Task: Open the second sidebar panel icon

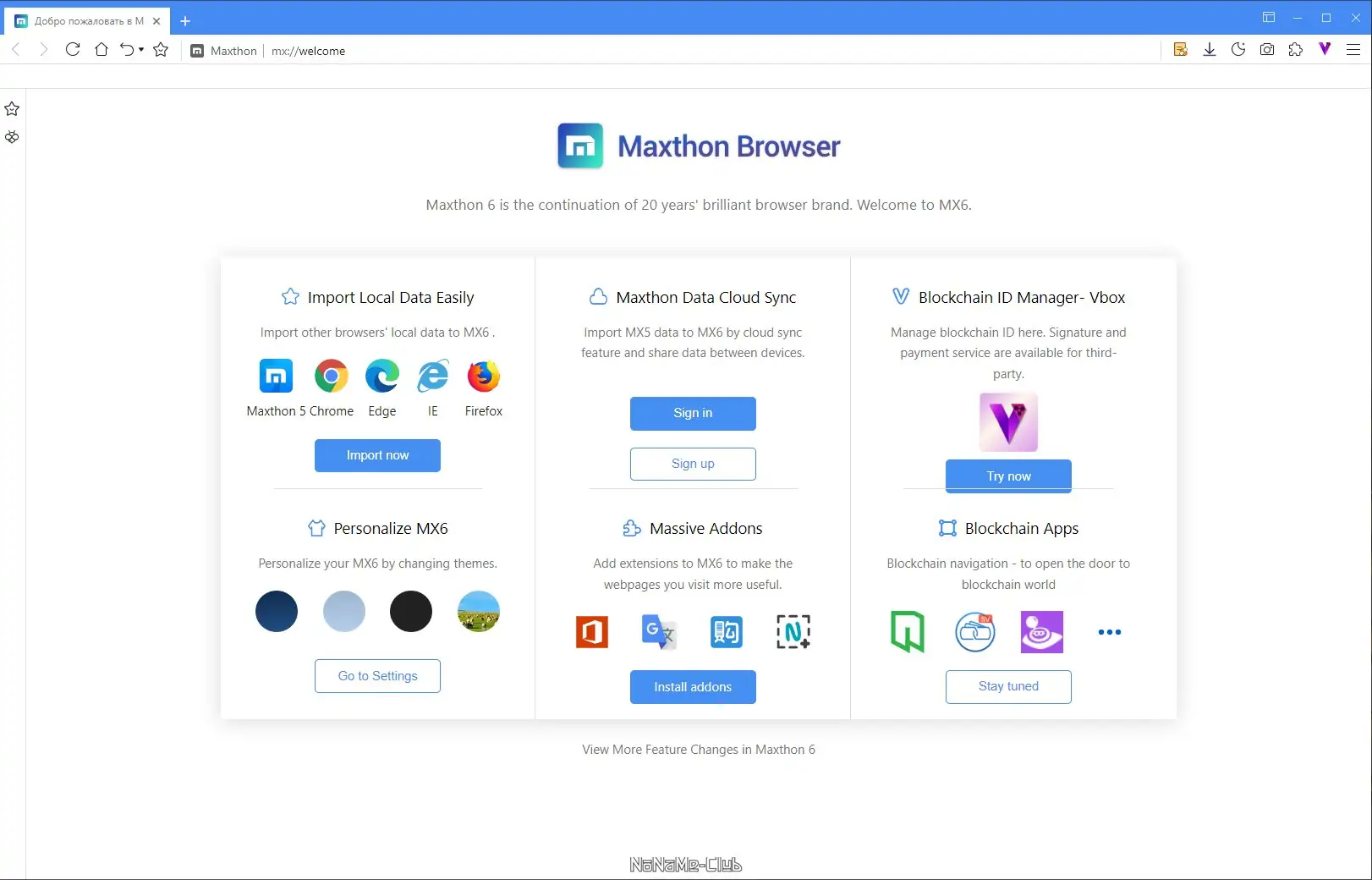Action: pyautogui.click(x=12, y=137)
